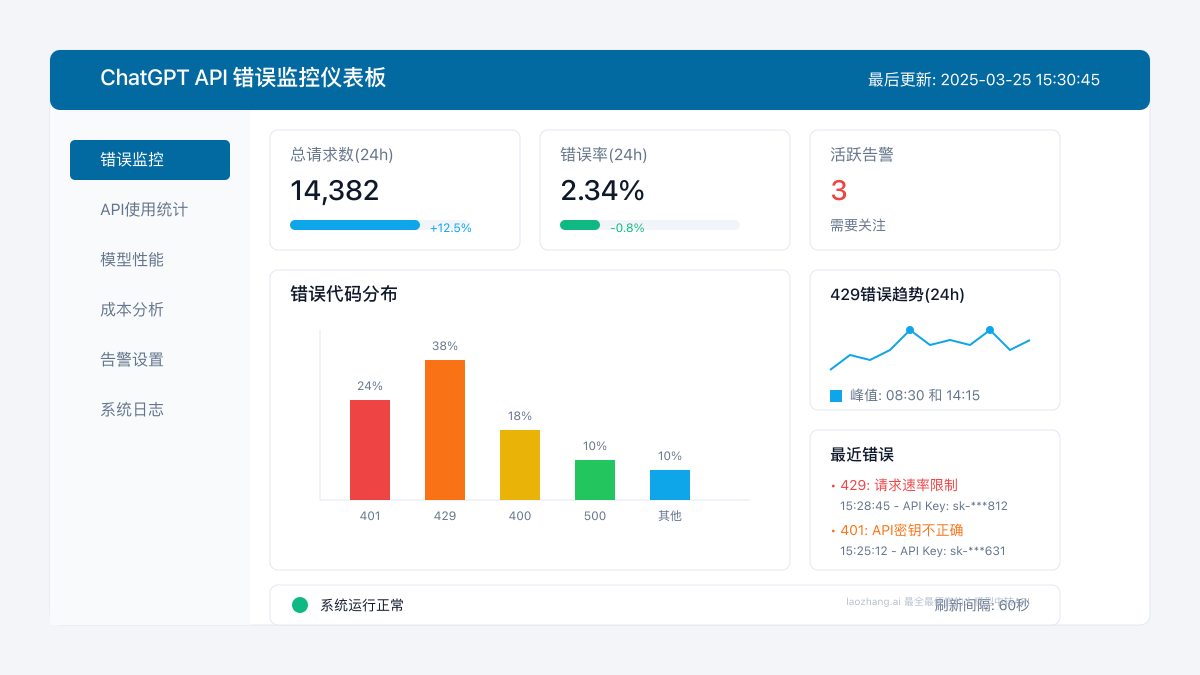Click the 15:25:12 API Key sk-***631 line
The image size is (1200, 675).
point(923,551)
